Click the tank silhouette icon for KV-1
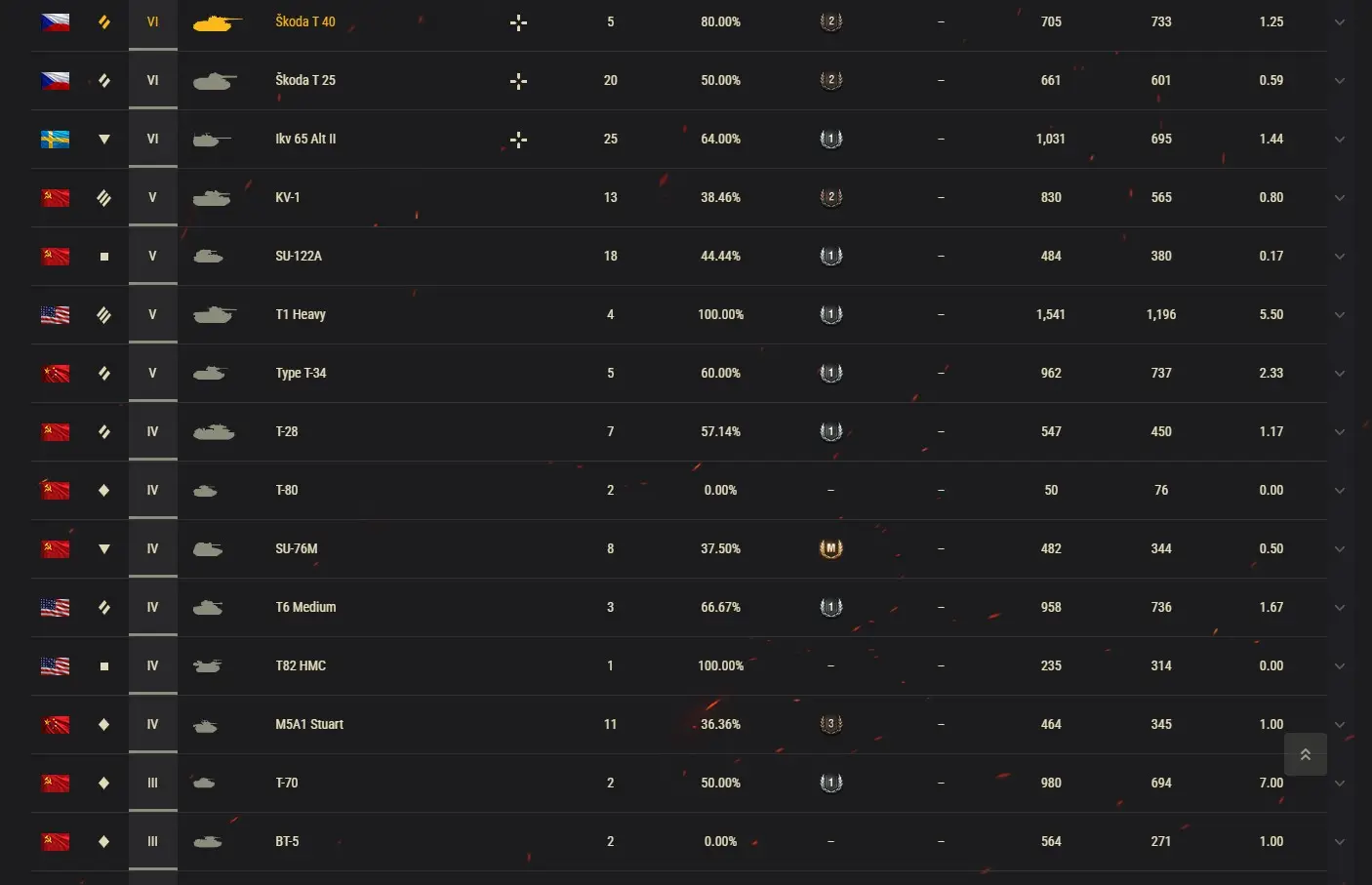This screenshot has width=1372, height=885. click(x=212, y=198)
